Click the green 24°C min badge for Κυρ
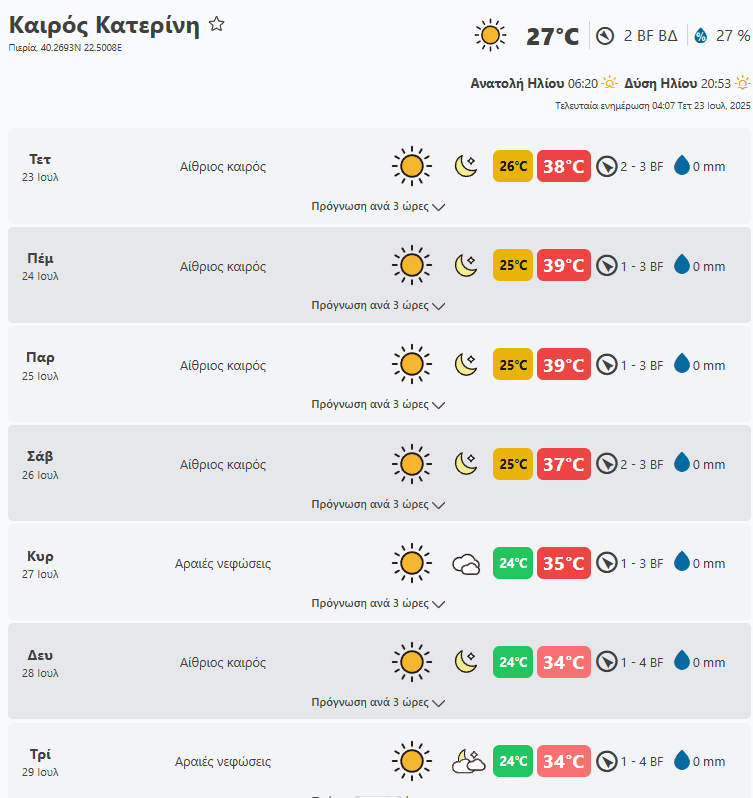The height and width of the screenshot is (798, 753). (x=513, y=564)
